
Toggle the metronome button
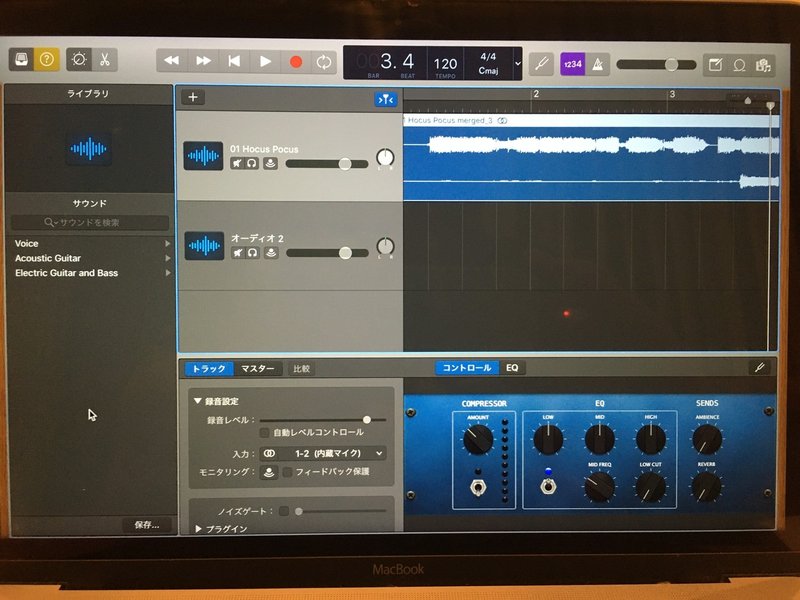[x=597, y=64]
